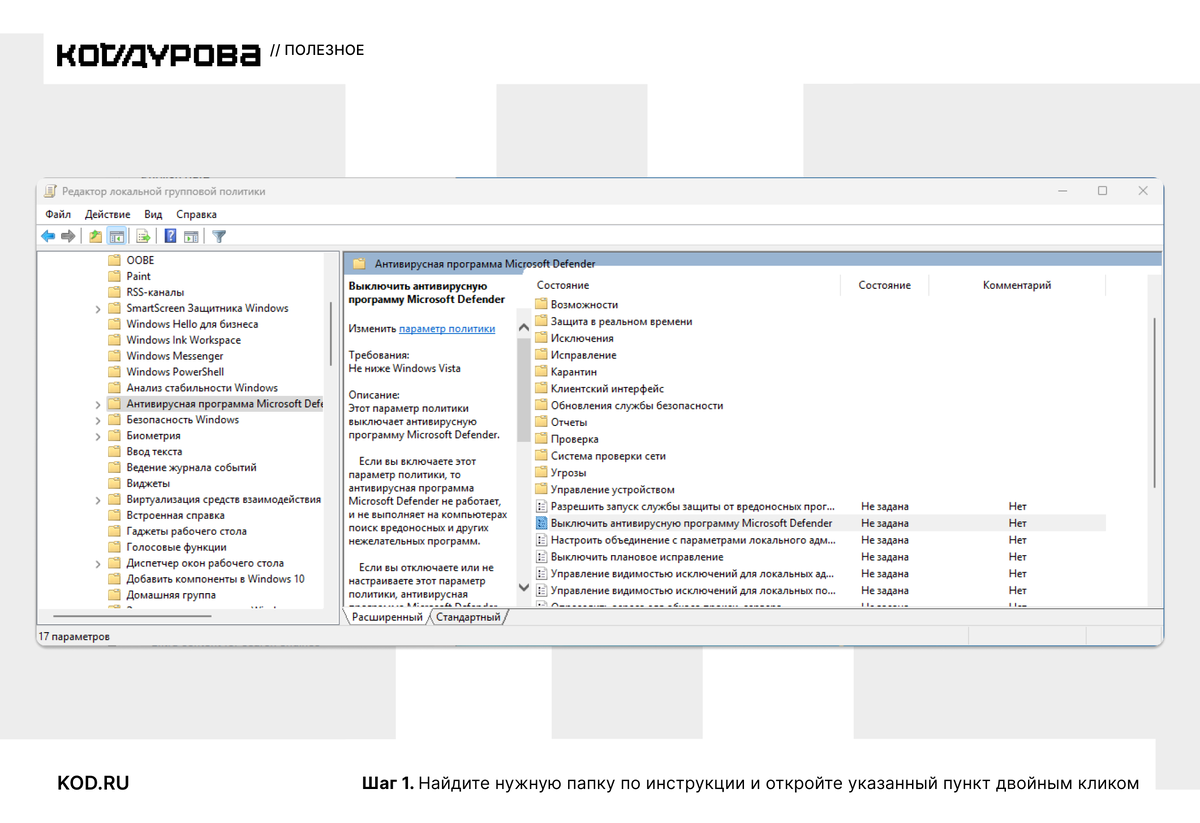Click the Домашняя группа folder icon
Viewport: 1200px width, 823px height.
point(114,595)
